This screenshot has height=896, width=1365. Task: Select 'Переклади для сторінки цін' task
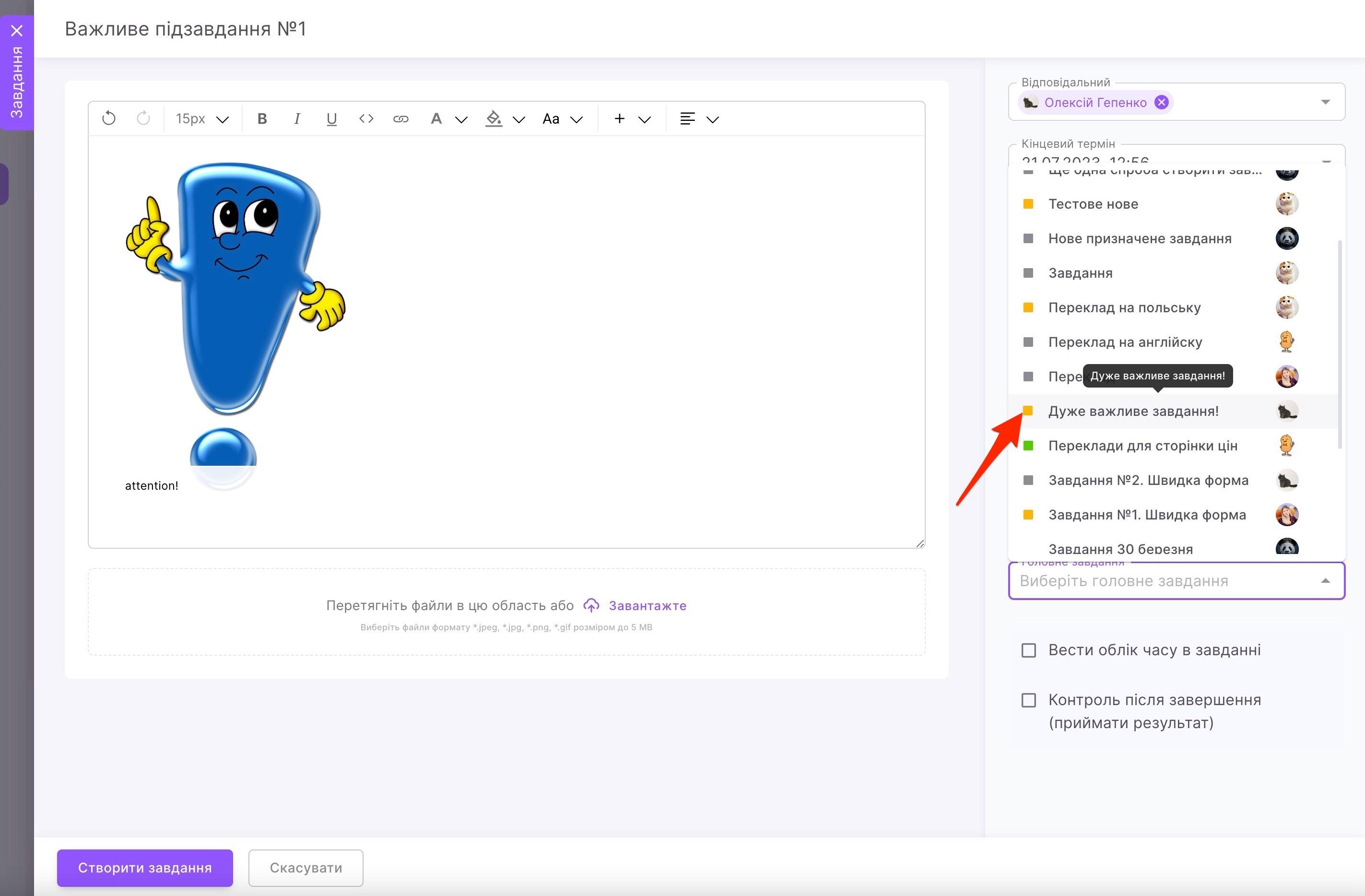coord(1142,446)
